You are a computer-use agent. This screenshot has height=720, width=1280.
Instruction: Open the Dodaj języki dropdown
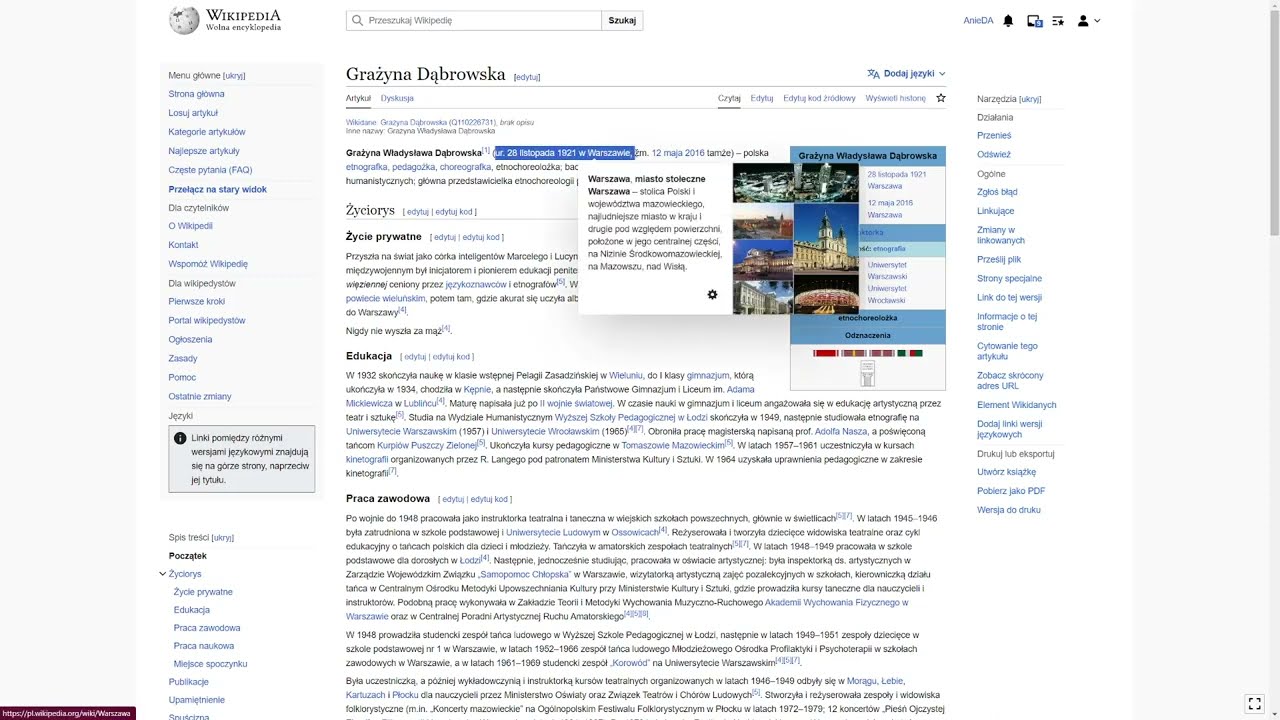(906, 73)
